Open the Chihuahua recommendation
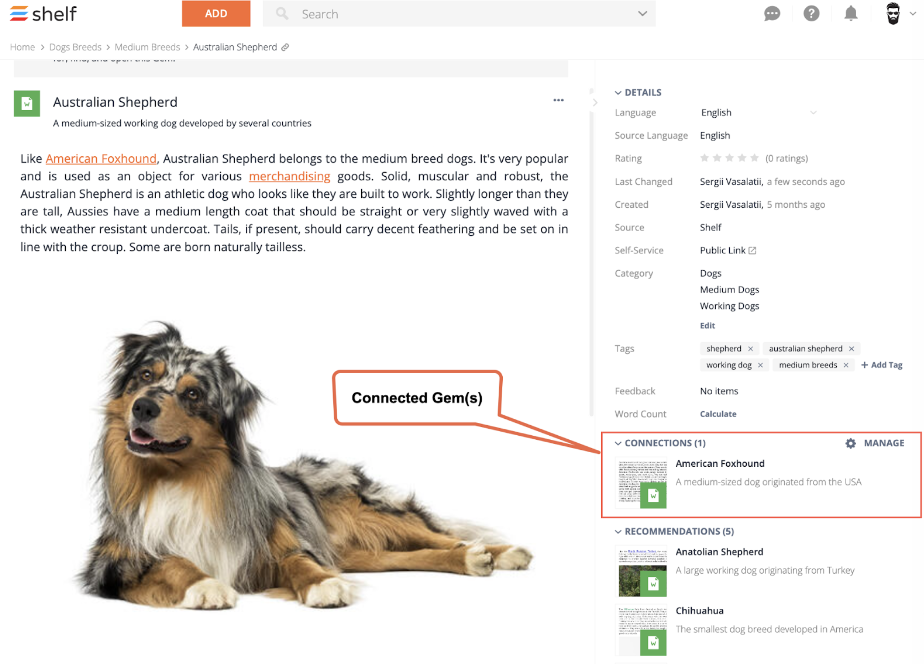The image size is (924, 664). pos(699,611)
